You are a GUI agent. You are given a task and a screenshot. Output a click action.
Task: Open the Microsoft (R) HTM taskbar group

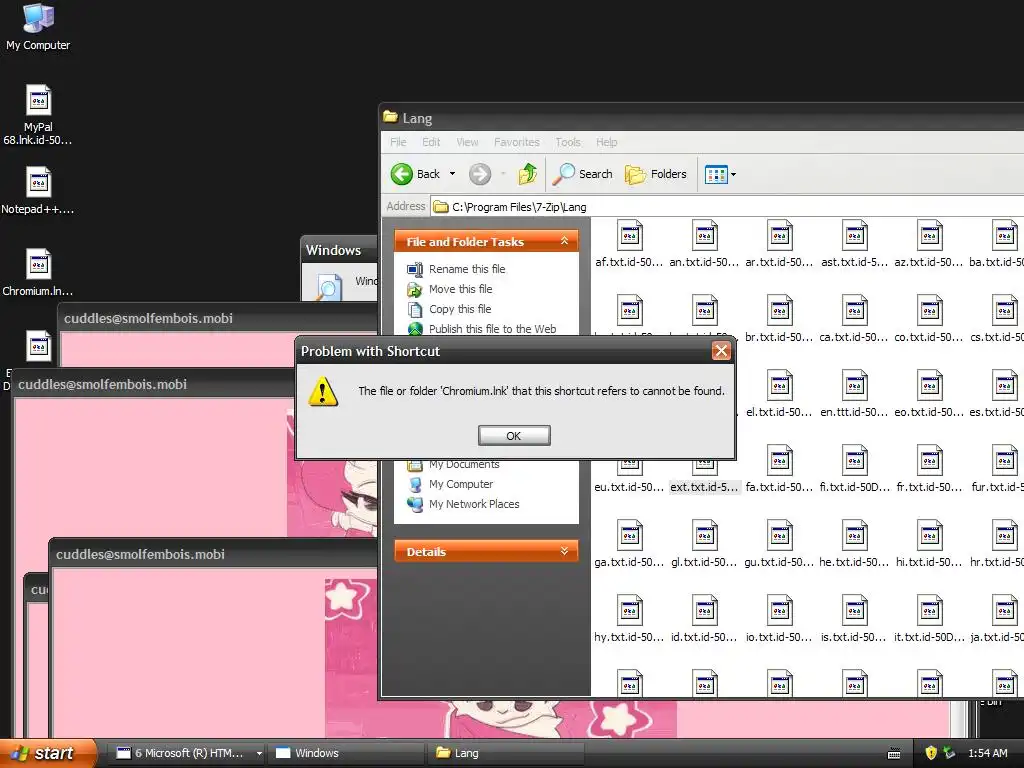pos(188,753)
